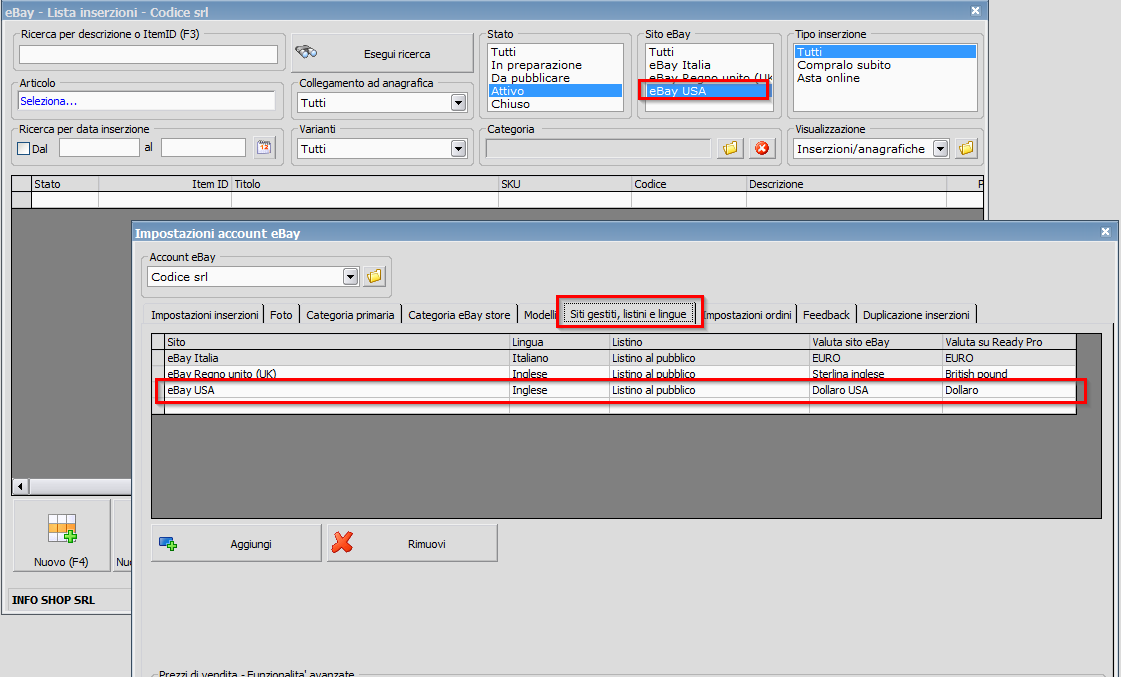Image resolution: width=1121 pixels, height=677 pixels.
Task: Click the Dal start date field
Action: click(99, 148)
